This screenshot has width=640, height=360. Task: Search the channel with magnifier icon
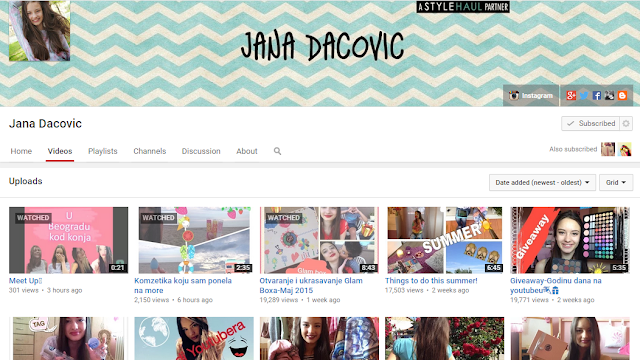click(277, 151)
